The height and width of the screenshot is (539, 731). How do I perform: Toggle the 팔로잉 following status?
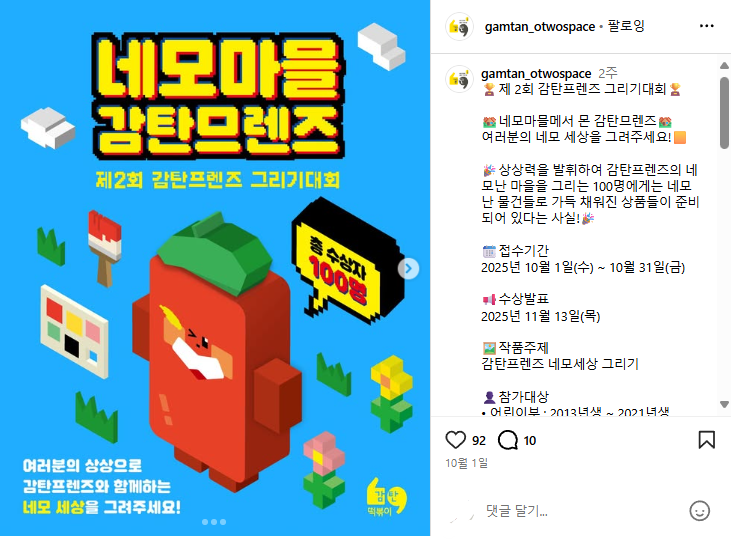click(626, 26)
